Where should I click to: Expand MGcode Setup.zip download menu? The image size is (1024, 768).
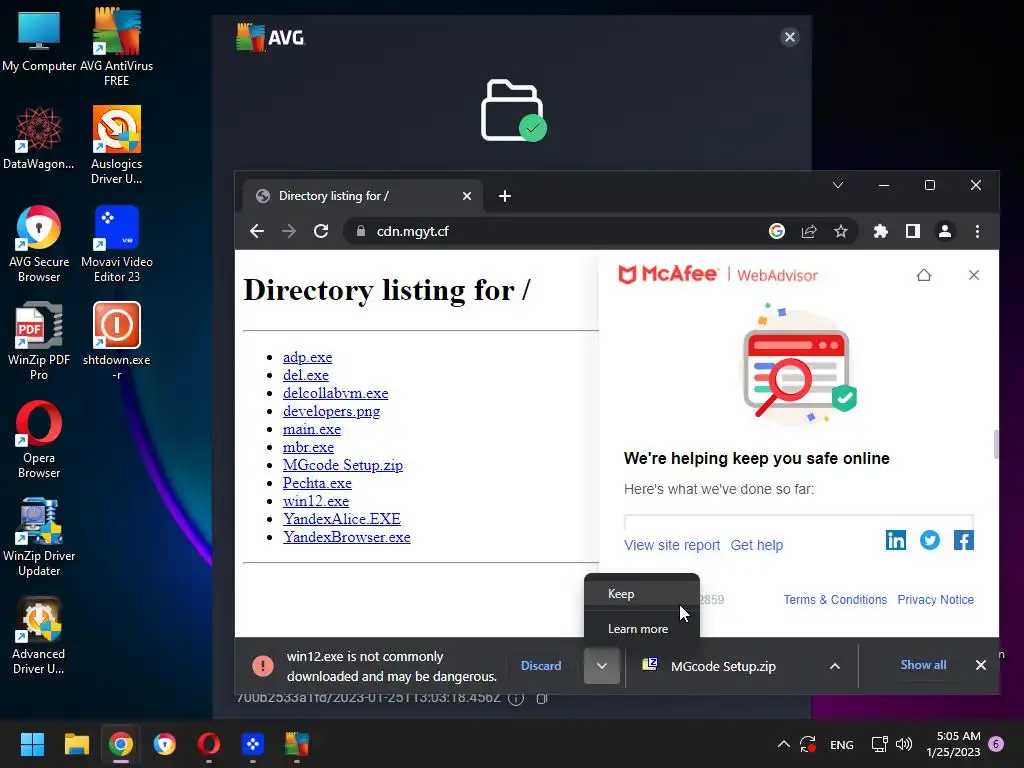(x=835, y=666)
